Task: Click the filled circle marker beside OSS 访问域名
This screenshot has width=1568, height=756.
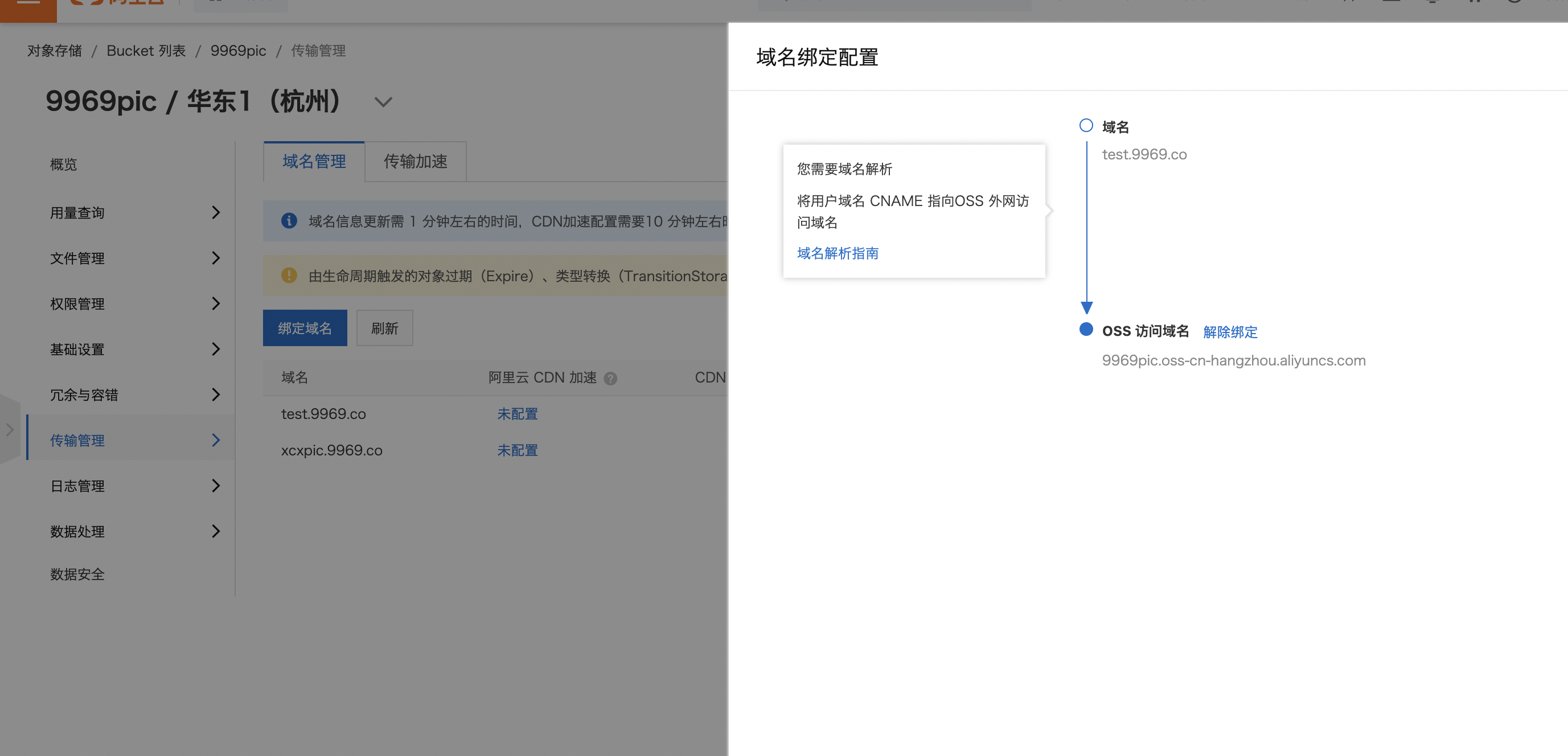Action: (1086, 329)
